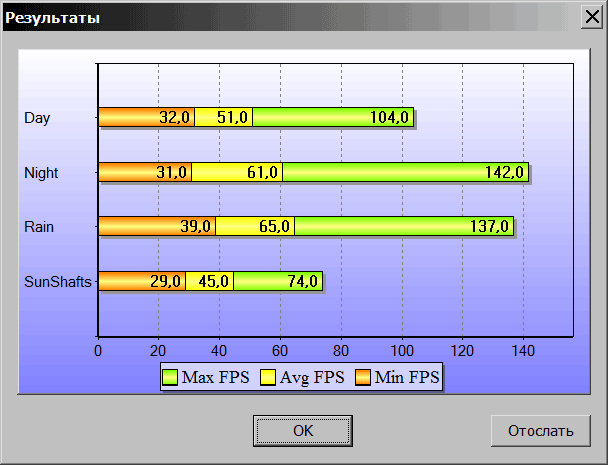608x465 pixels.
Task: Click the green Max FPS legend swatch
Action: click(x=170, y=377)
